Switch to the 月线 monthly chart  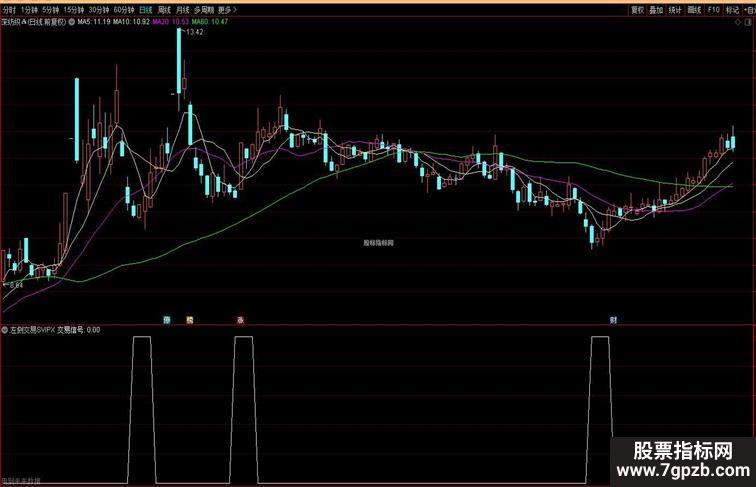pos(183,10)
